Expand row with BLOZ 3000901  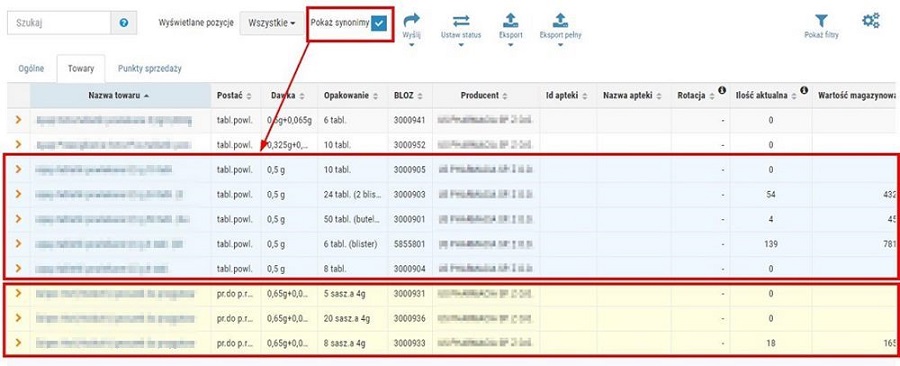[18, 219]
